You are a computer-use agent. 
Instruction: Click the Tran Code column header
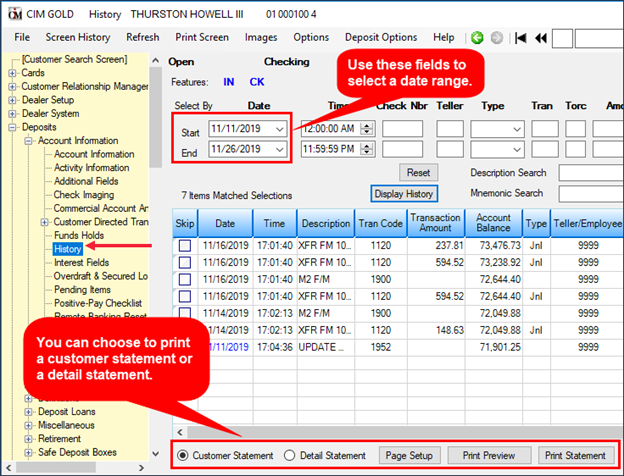tap(380, 223)
